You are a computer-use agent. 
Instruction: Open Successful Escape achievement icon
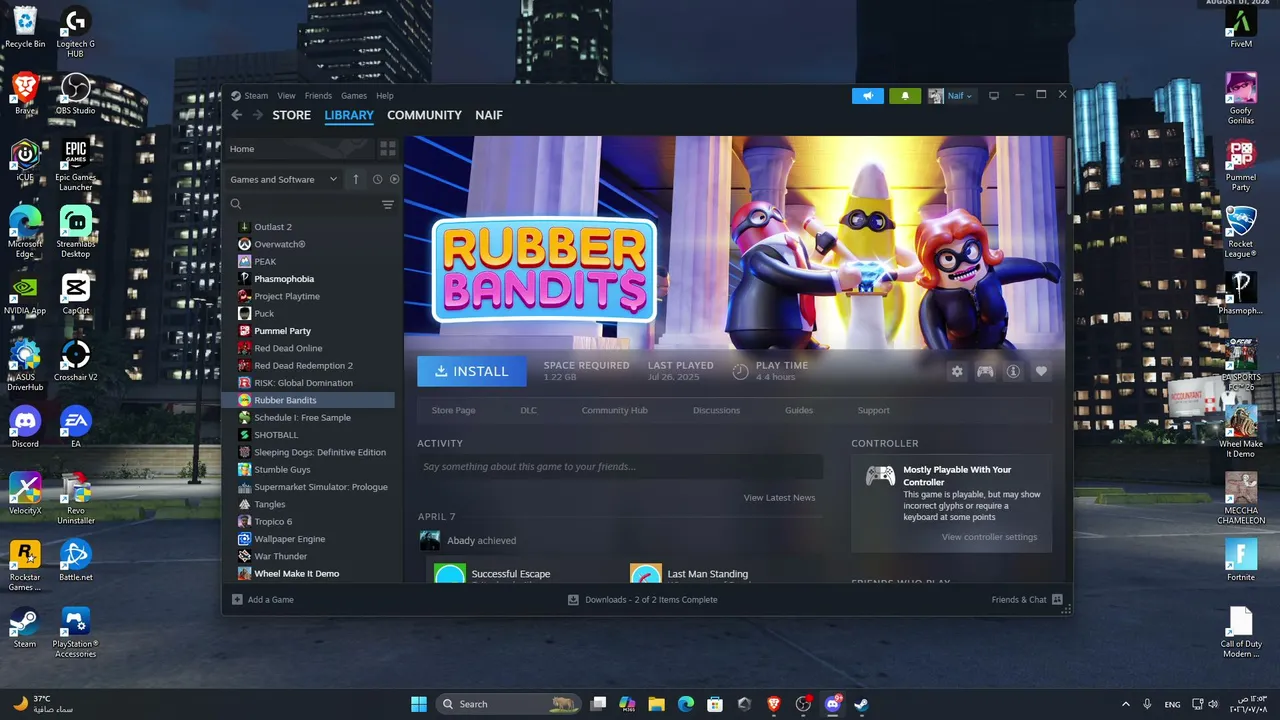click(450, 574)
